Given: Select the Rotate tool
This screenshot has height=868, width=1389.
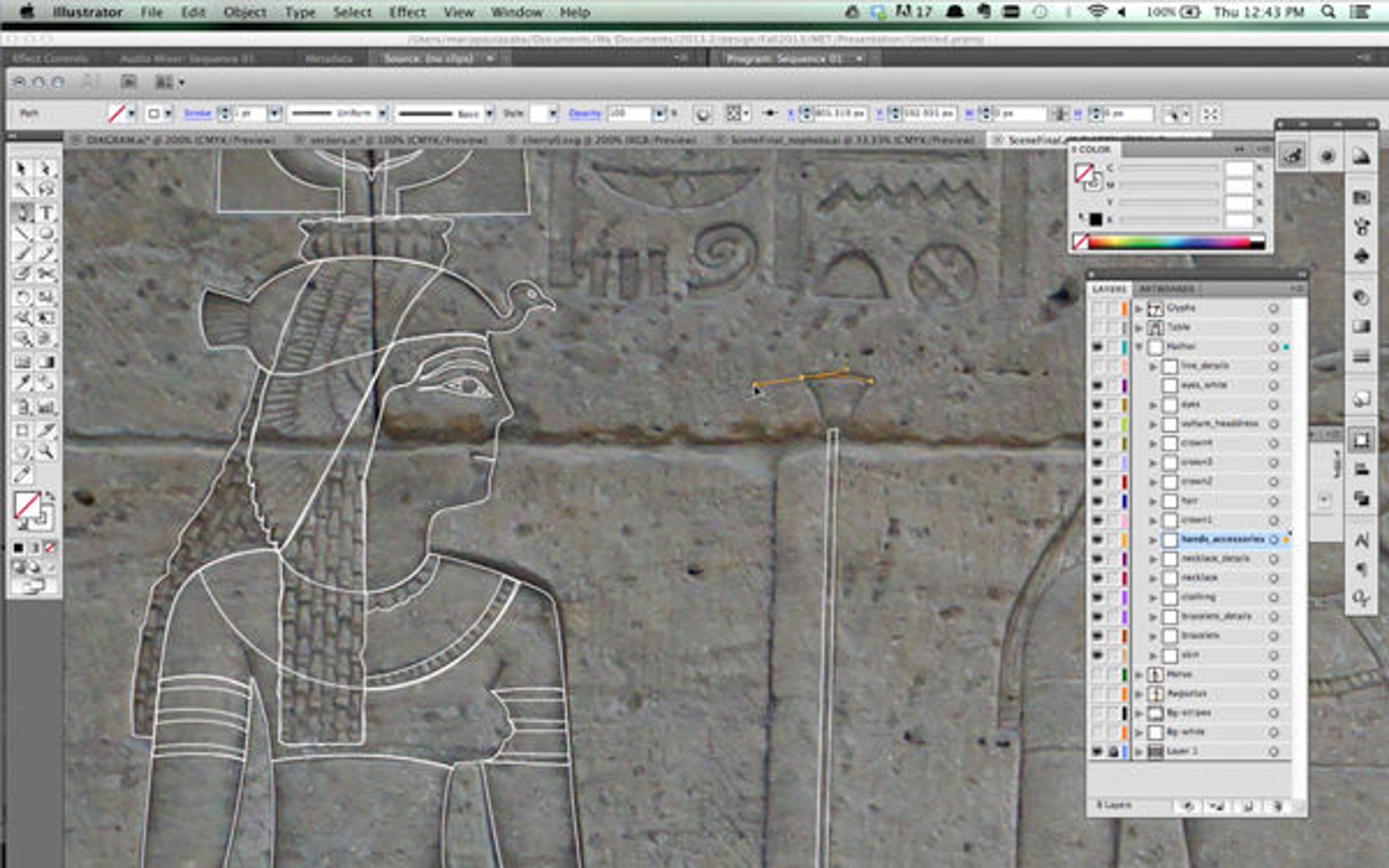Looking at the screenshot, I should pyautogui.click(x=22, y=297).
